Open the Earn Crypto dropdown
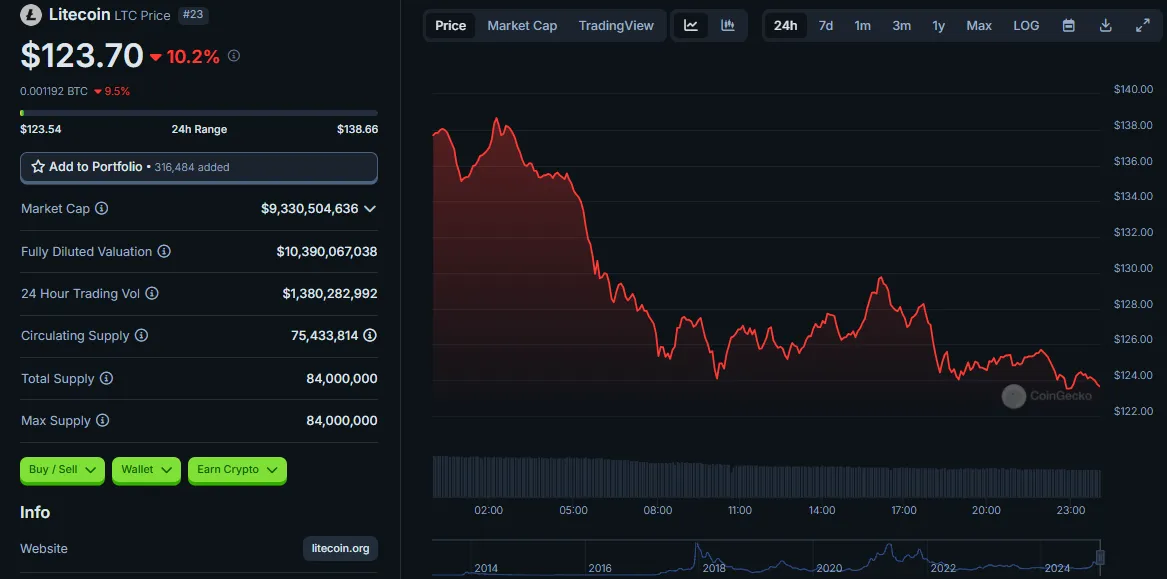This screenshot has width=1167, height=579. 237,470
